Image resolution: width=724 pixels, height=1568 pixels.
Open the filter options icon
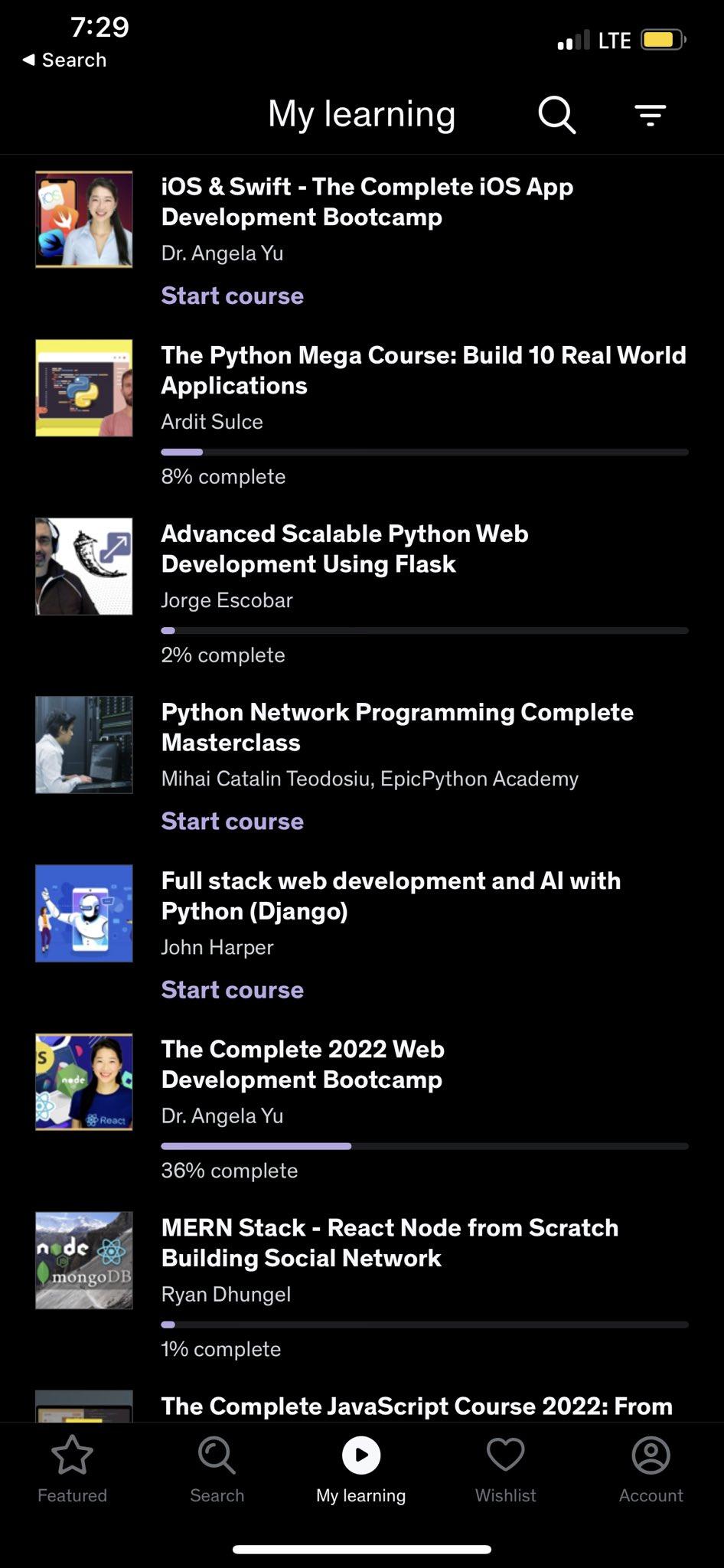tap(651, 115)
